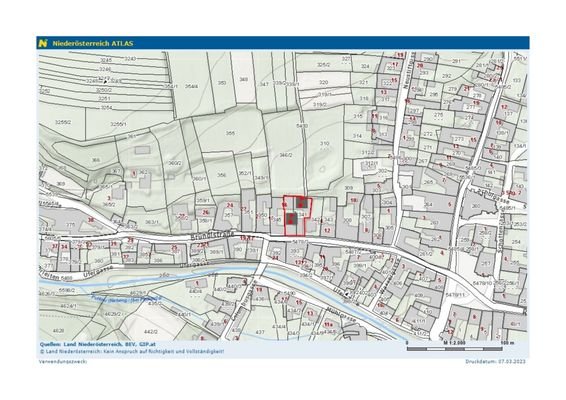This screenshot has height=400, width=566.
Task: Click the Verwendungszweck field label
Action: tap(63, 361)
